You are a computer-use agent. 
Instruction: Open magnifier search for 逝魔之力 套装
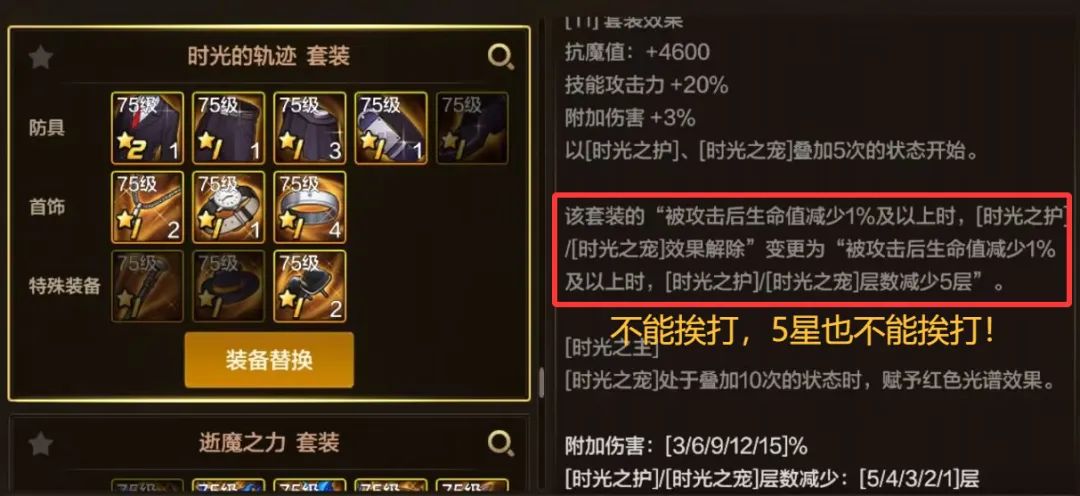[x=501, y=444]
